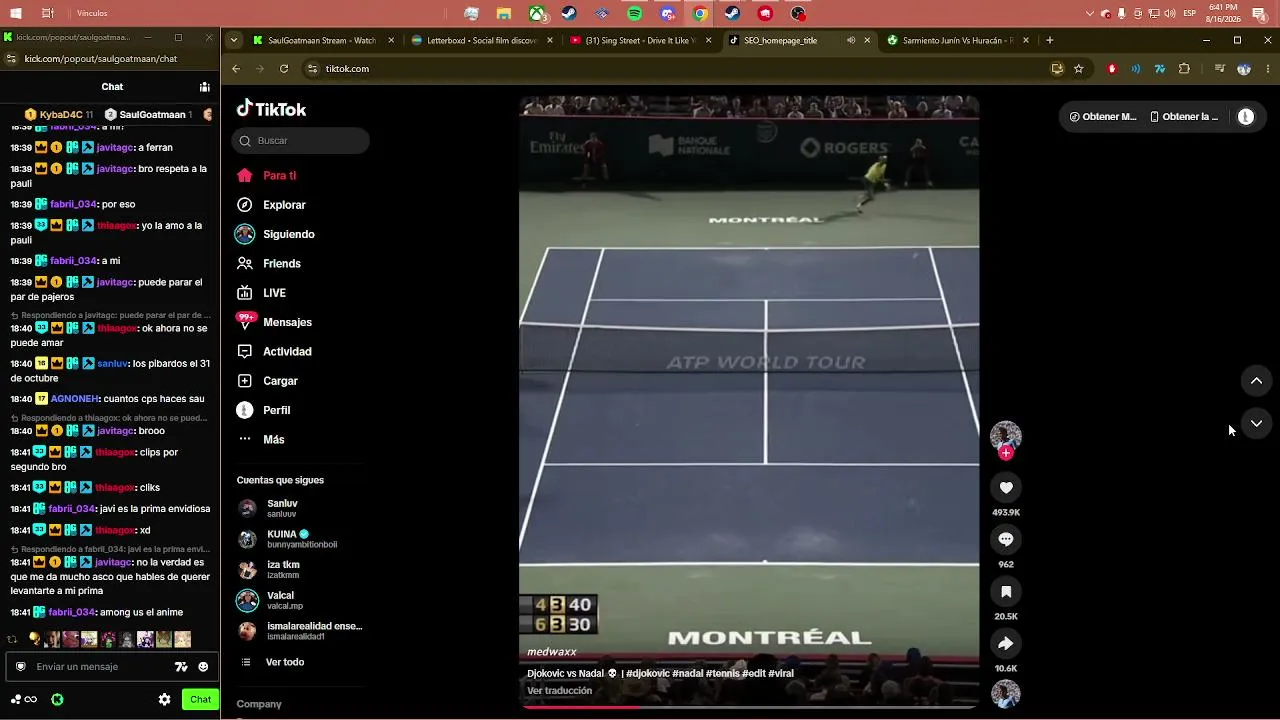The width and height of the screenshot is (1280, 720).
Task: Bookmark this page with the star
Action: pyautogui.click(x=1079, y=69)
